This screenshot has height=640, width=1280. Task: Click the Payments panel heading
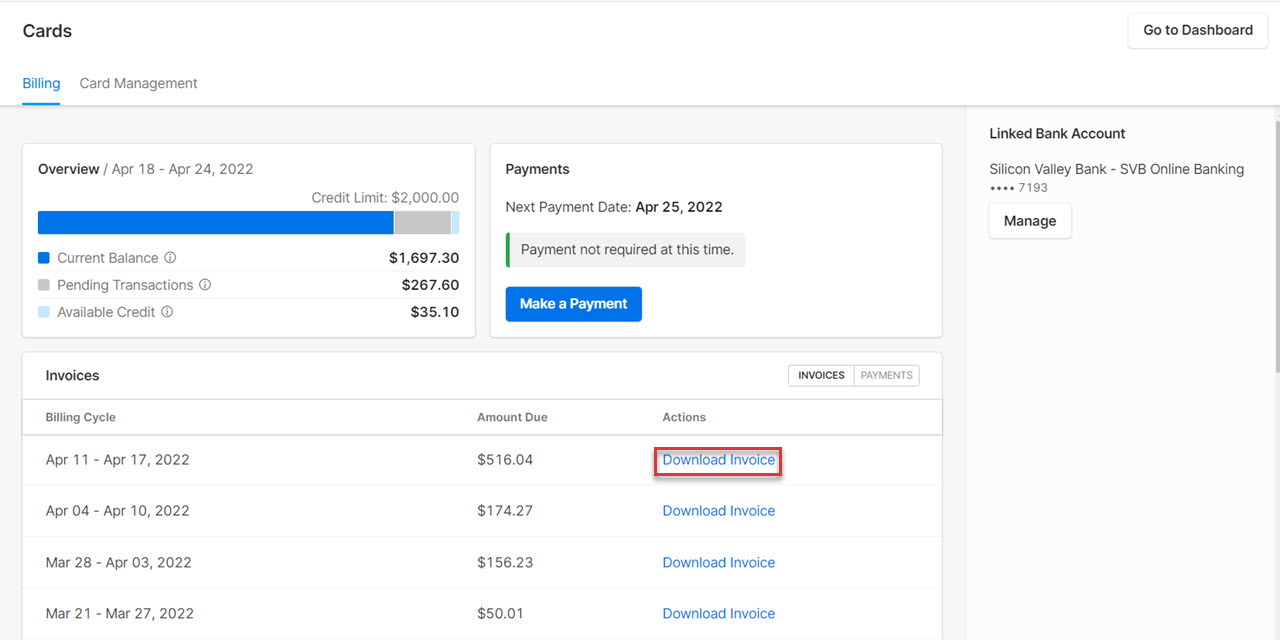pos(537,170)
